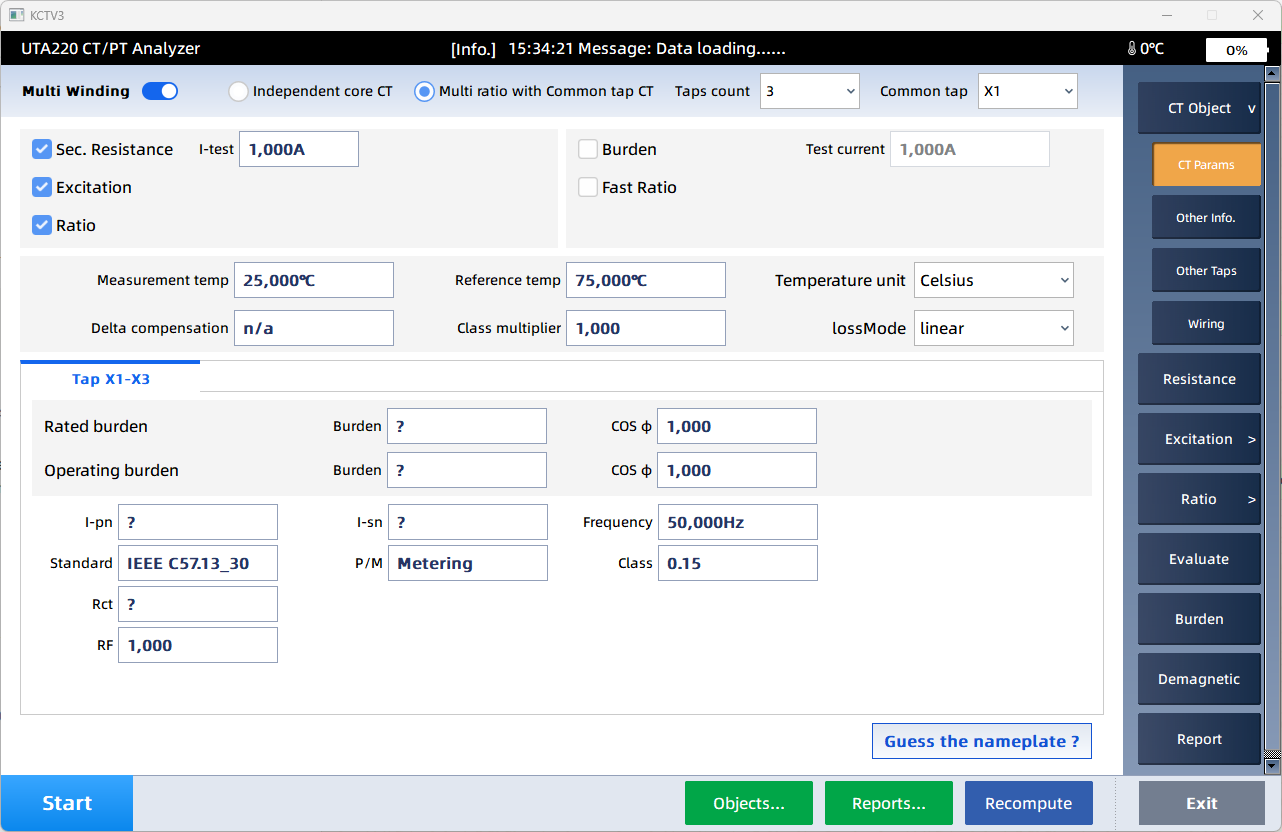Select Multi ratio with Common tap CT
Image resolution: width=1282 pixels, height=832 pixels.
[424, 91]
